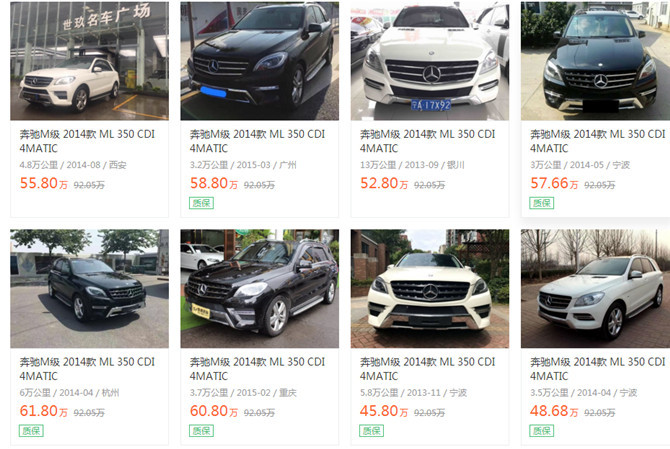
Task: Open the black Mercedes photo from 广州
Action: pos(259,61)
